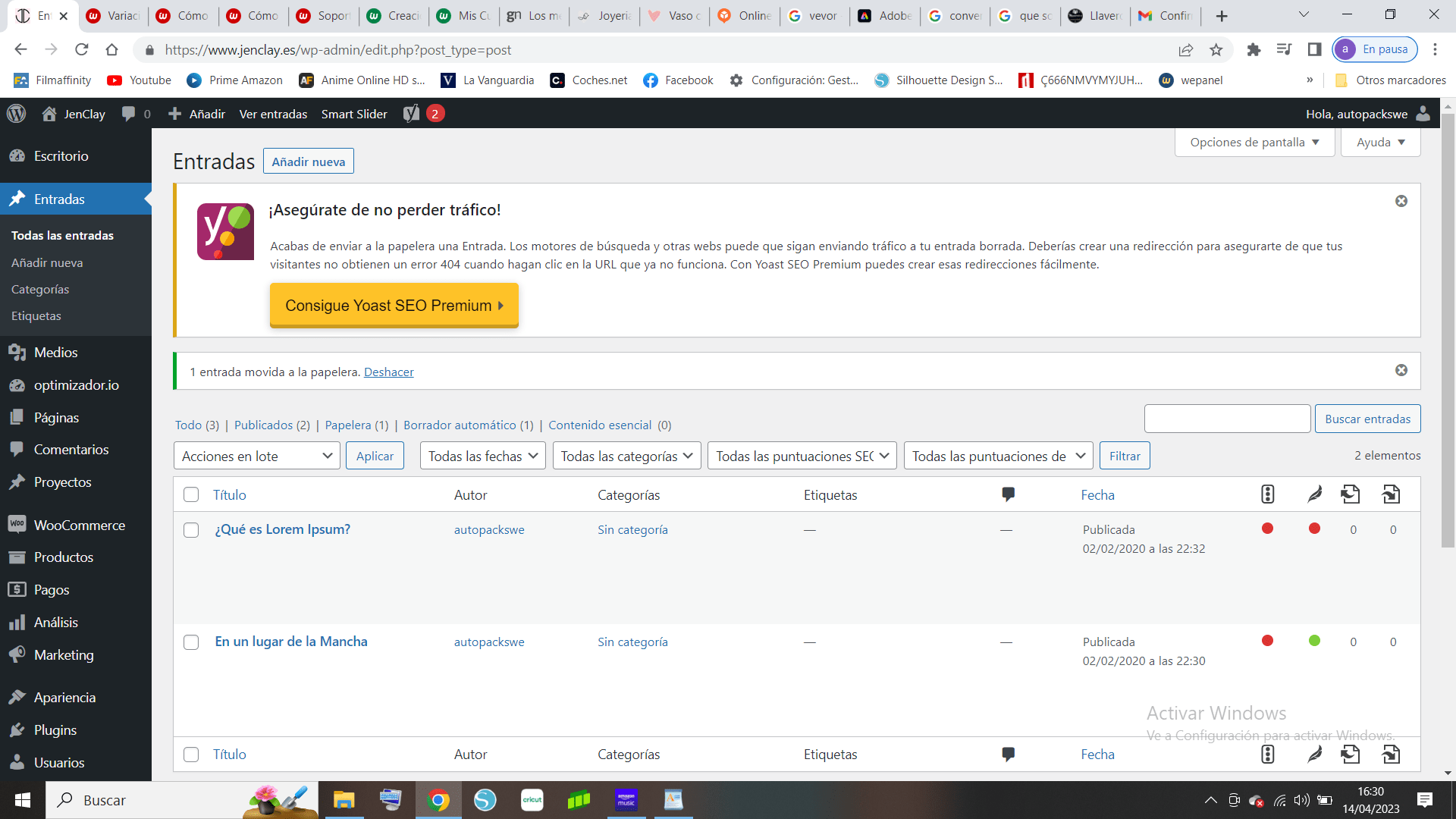This screenshot has width=1456, height=819.
Task: Click into the posts search input field
Action: point(1227,419)
